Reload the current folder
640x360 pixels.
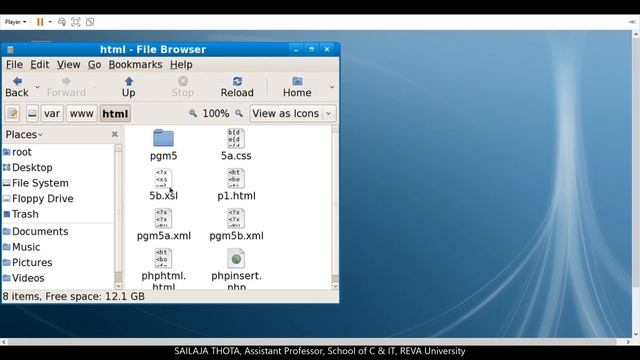(237, 87)
